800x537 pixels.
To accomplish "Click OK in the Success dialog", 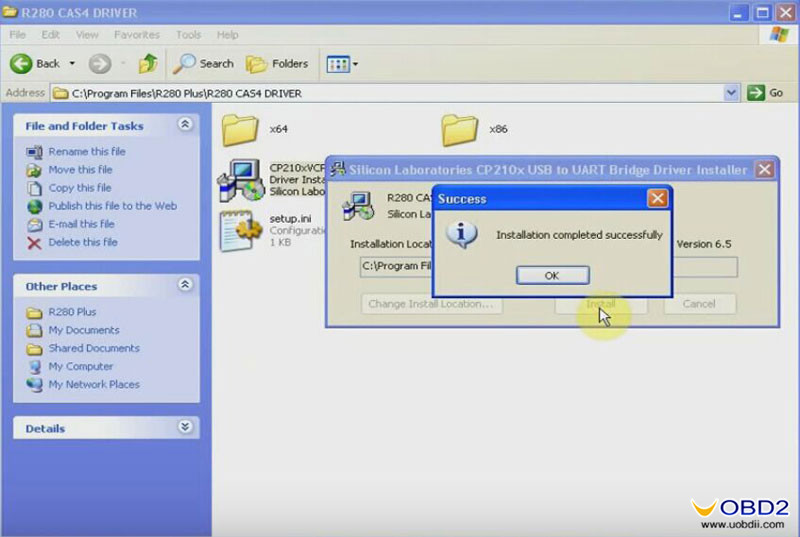I will [x=553, y=275].
